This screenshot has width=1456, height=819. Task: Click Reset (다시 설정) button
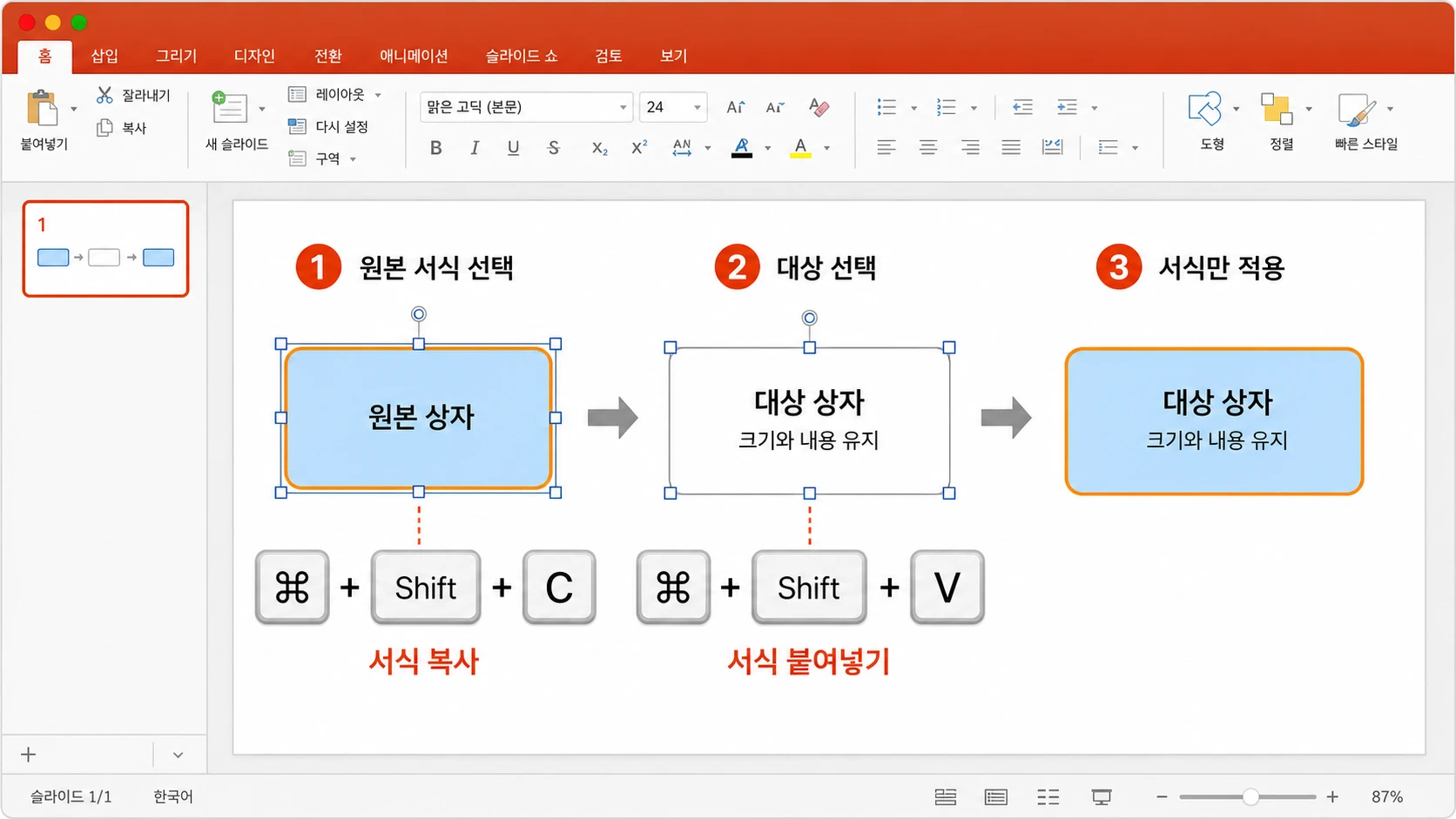328,127
